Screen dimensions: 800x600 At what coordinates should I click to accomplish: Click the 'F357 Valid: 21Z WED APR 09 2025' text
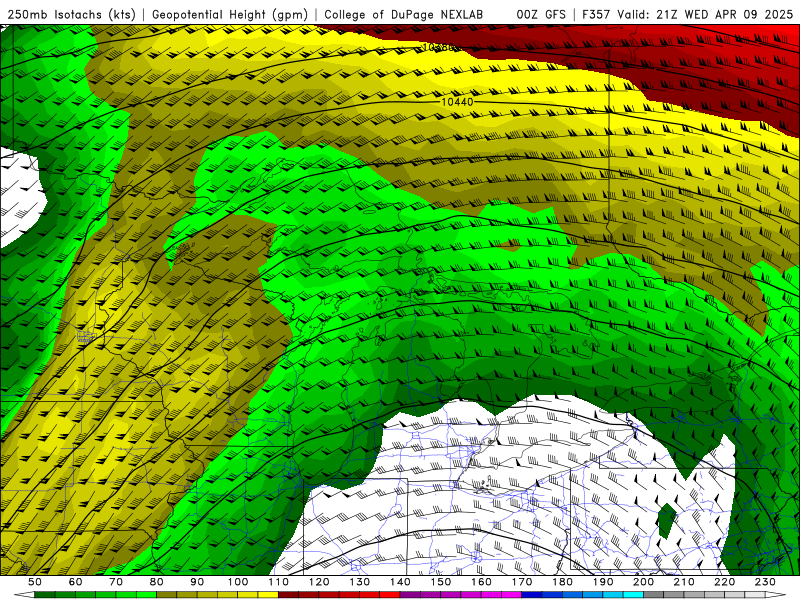tap(687, 14)
